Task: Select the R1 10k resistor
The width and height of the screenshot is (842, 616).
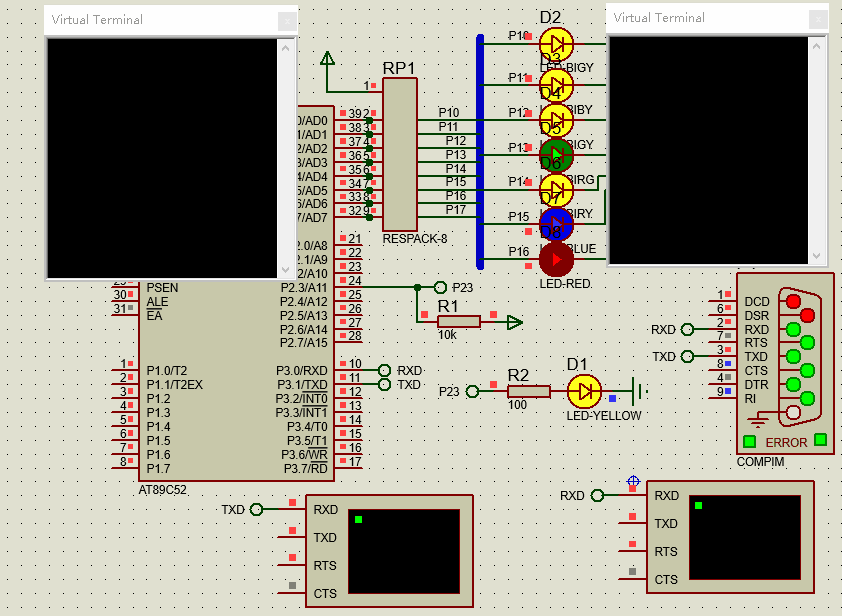Action: coord(458,321)
